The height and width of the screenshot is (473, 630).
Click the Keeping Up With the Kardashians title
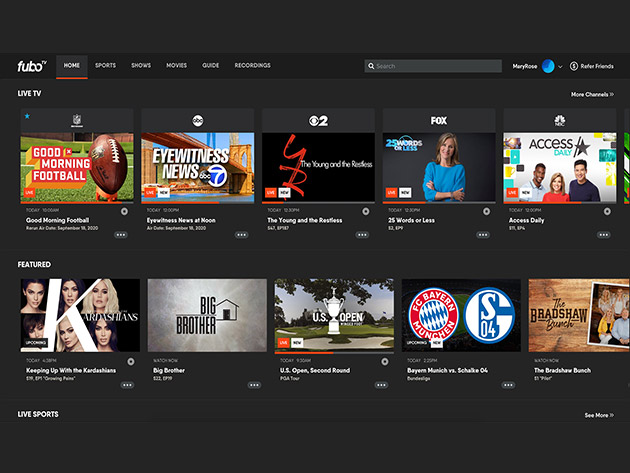click(x=71, y=371)
